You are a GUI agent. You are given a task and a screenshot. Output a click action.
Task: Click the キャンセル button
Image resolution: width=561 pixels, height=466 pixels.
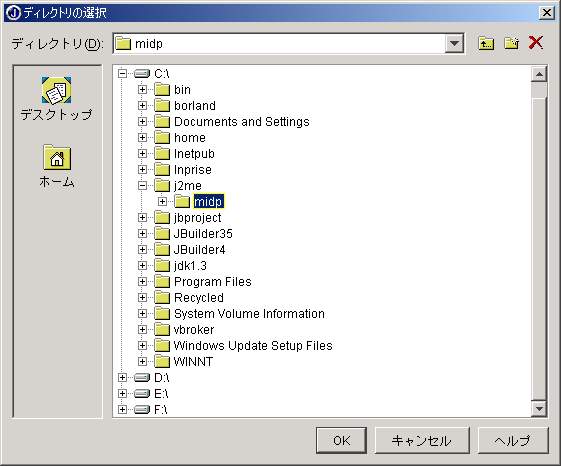[x=422, y=440]
